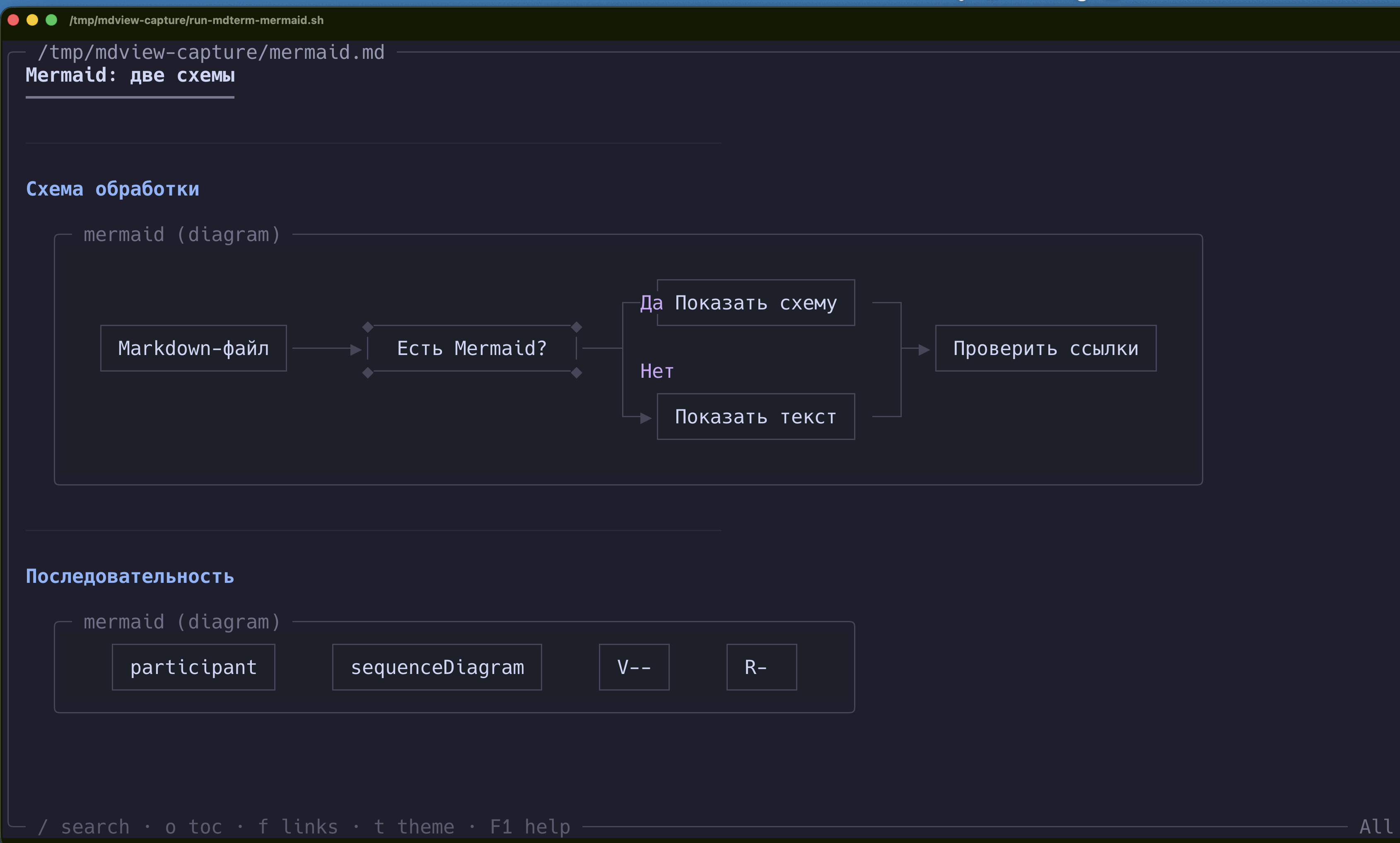This screenshot has height=843, width=1400.
Task: Click the green zoom window button
Action: pos(51,20)
